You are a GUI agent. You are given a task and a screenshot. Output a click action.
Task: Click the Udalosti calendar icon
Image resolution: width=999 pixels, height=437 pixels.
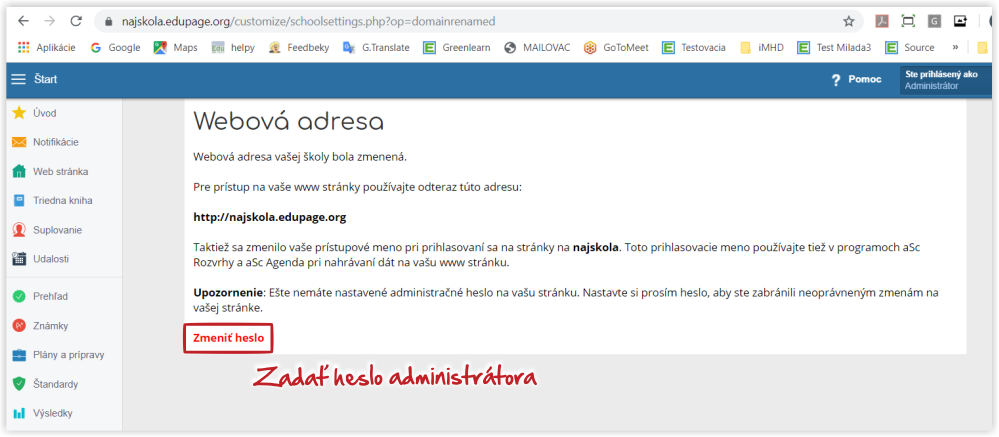(x=18, y=258)
